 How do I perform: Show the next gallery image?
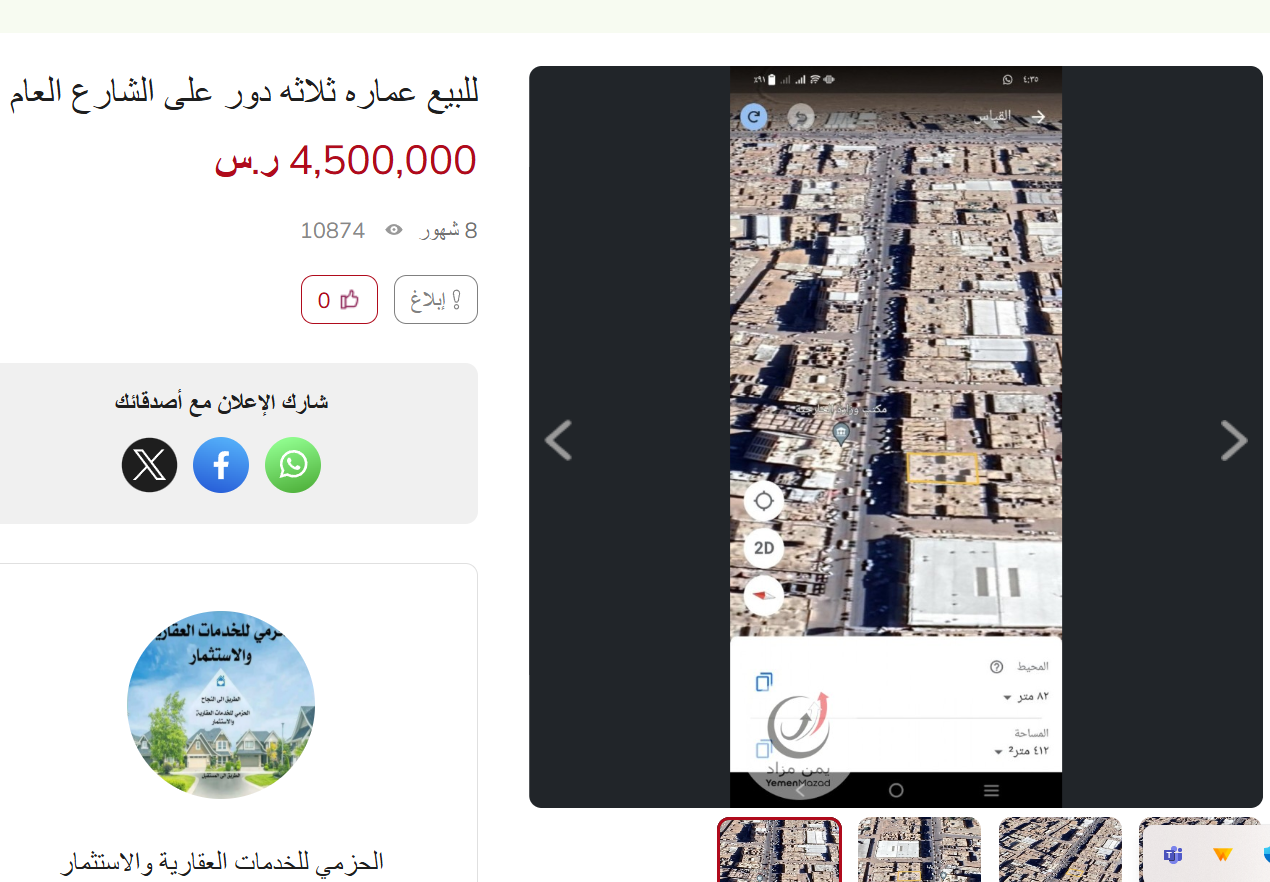point(1234,440)
